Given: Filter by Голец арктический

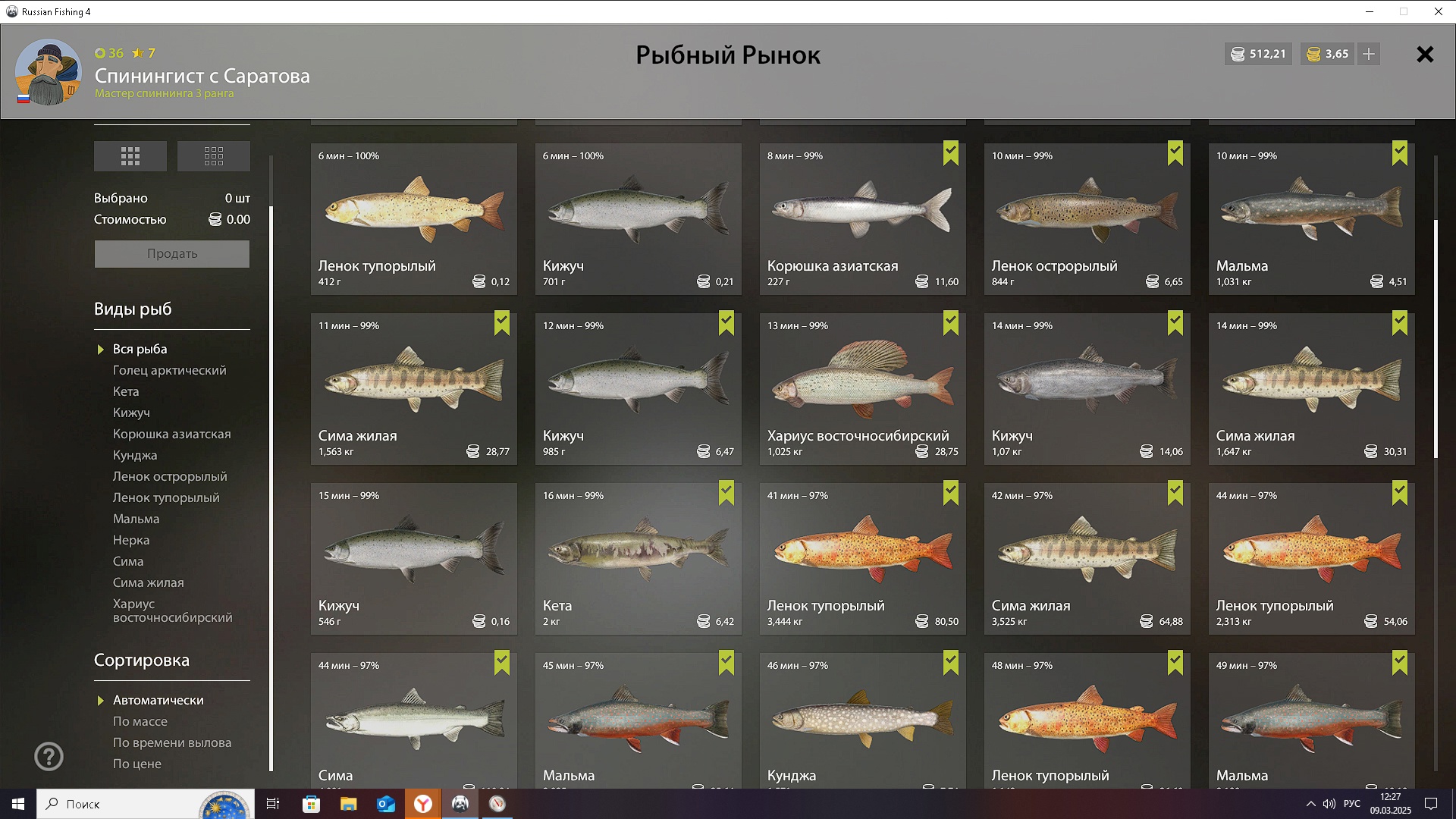Looking at the screenshot, I should 169,370.
